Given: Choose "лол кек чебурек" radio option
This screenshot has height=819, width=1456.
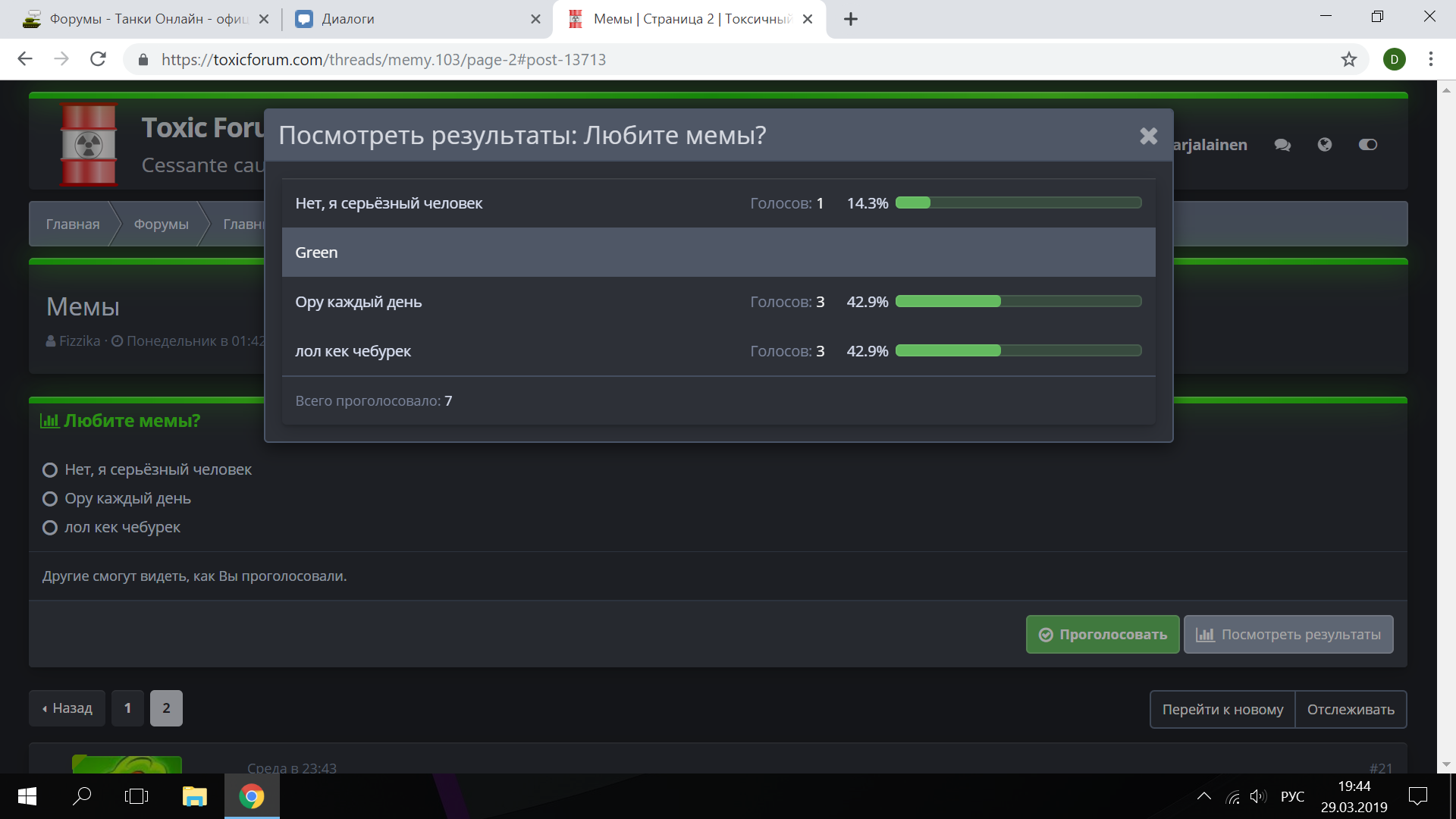Looking at the screenshot, I should [x=50, y=528].
